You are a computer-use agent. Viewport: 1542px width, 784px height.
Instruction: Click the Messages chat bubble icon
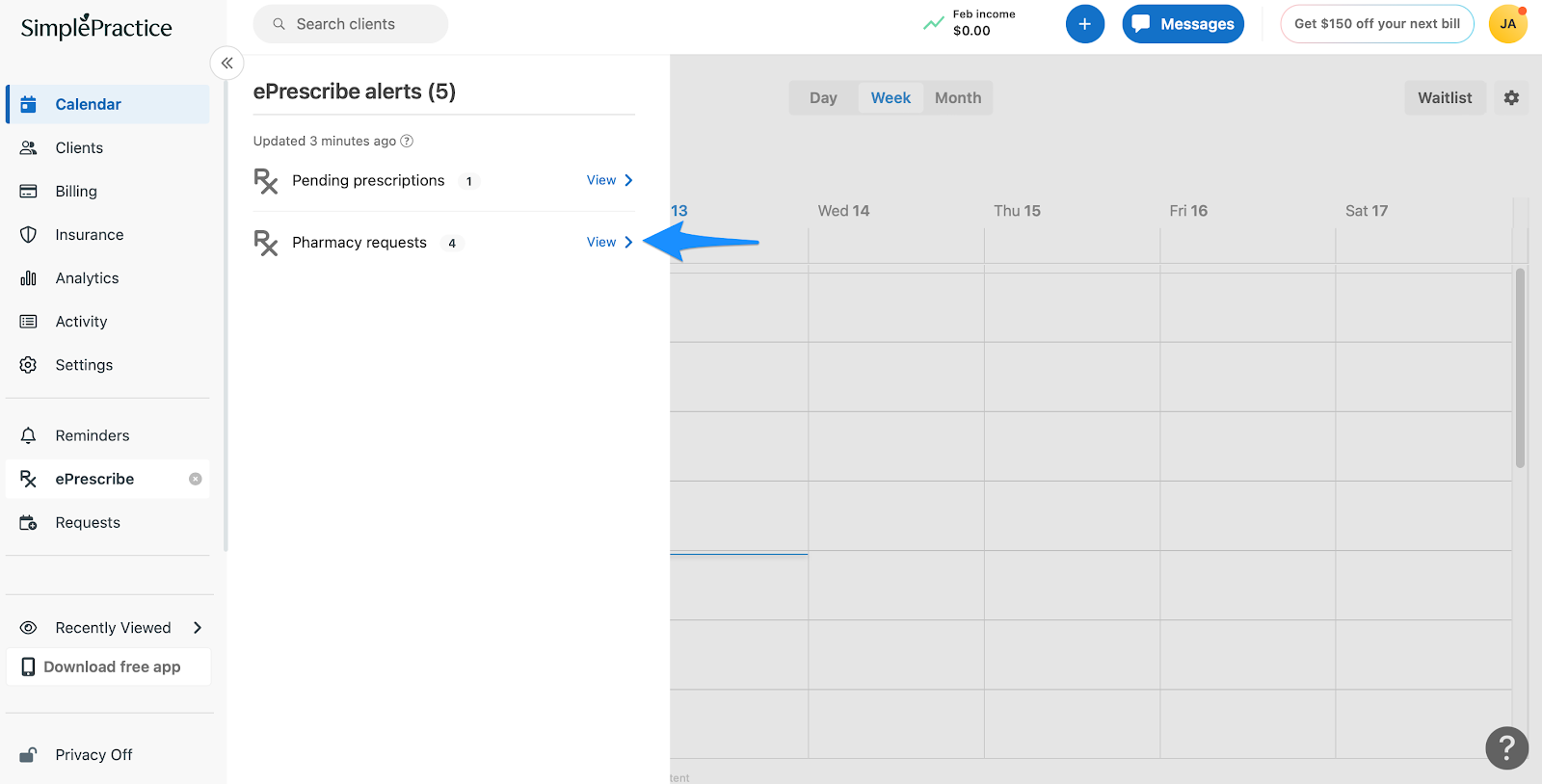[x=1141, y=24]
